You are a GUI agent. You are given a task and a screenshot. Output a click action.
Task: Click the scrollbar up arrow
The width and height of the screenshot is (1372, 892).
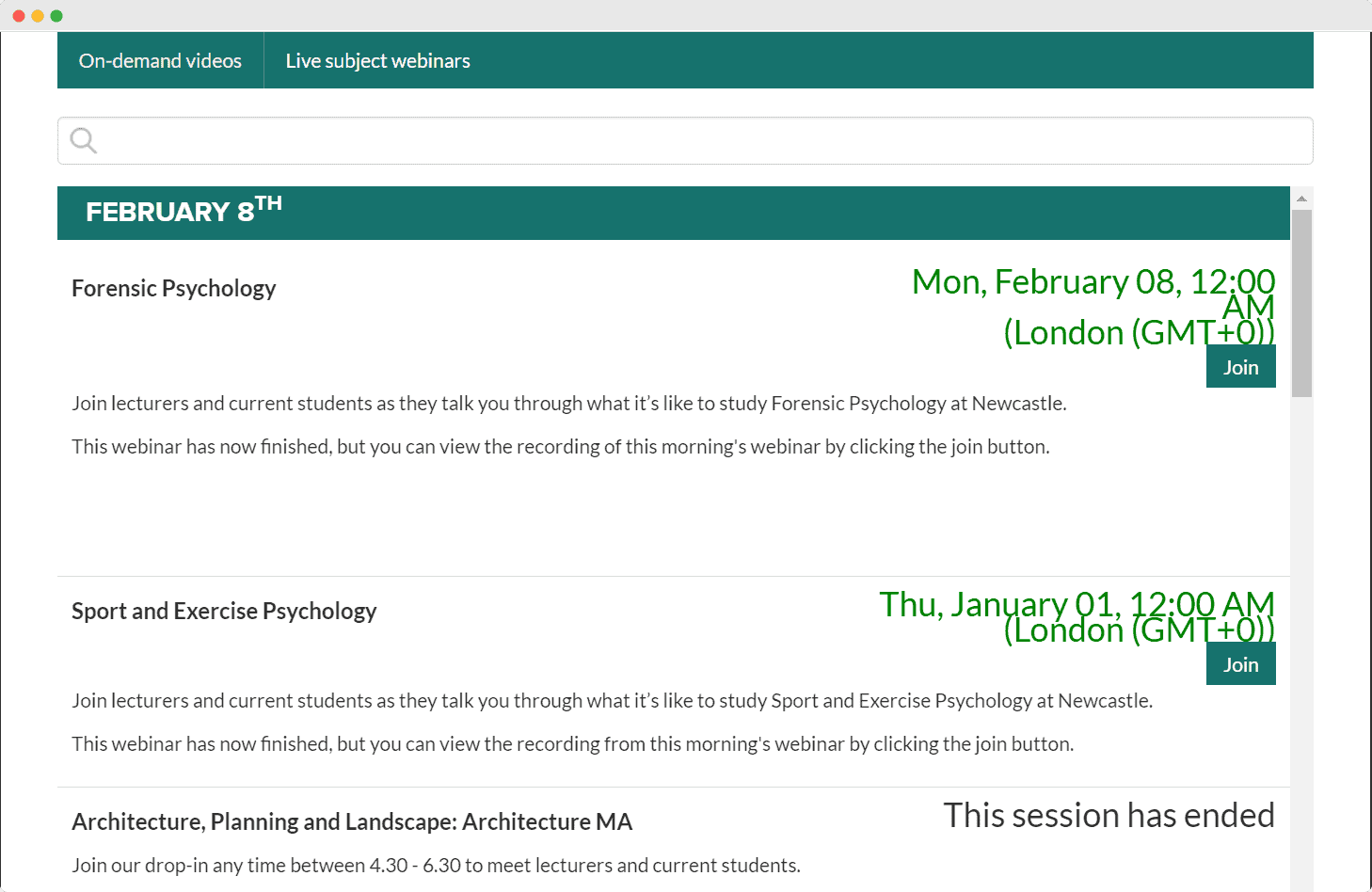pyautogui.click(x=1301, y=197)
